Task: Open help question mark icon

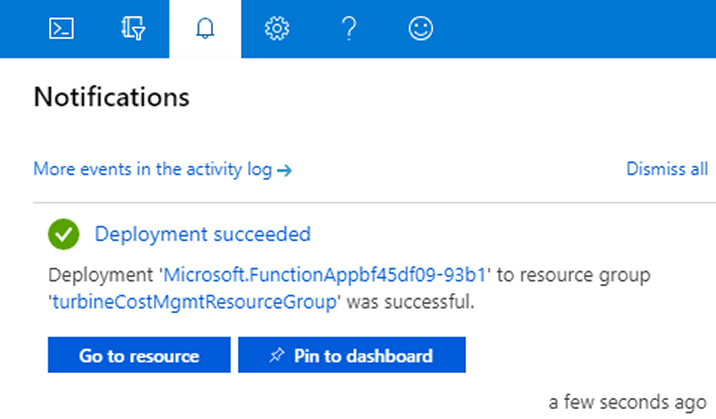Action: point(349,28)
